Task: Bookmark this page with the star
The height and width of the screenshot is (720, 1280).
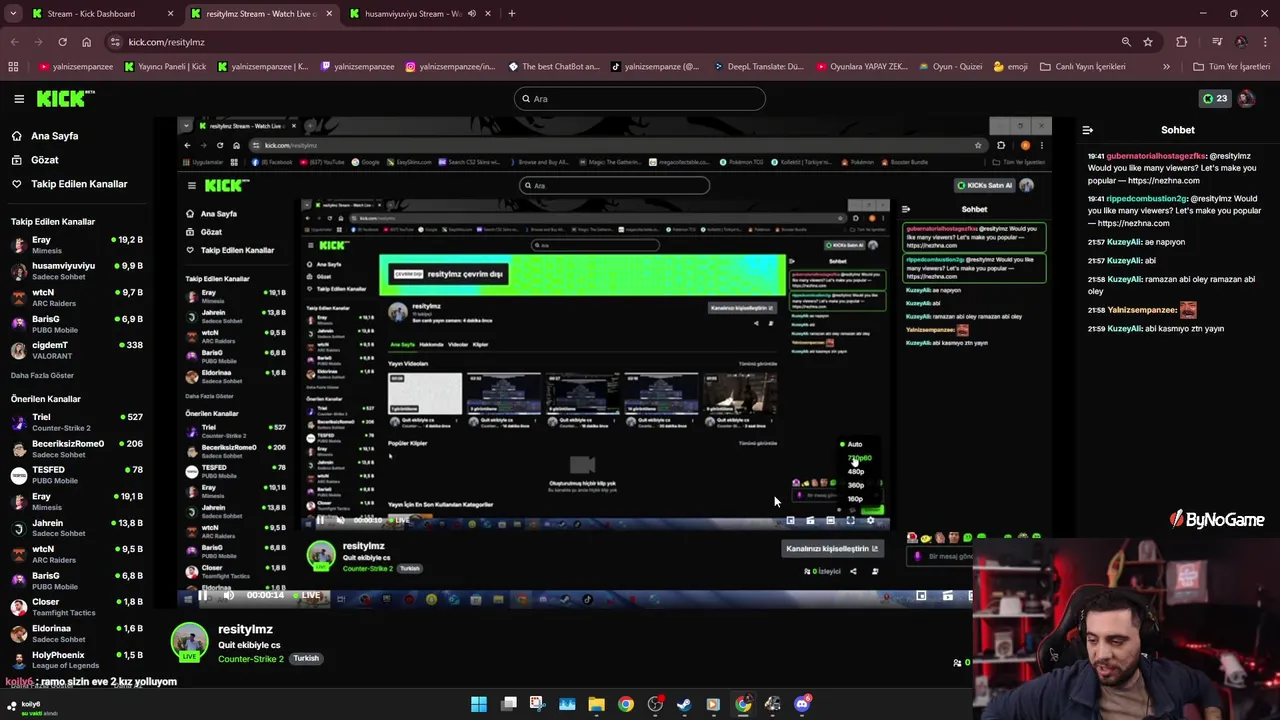Action: 1148,42
